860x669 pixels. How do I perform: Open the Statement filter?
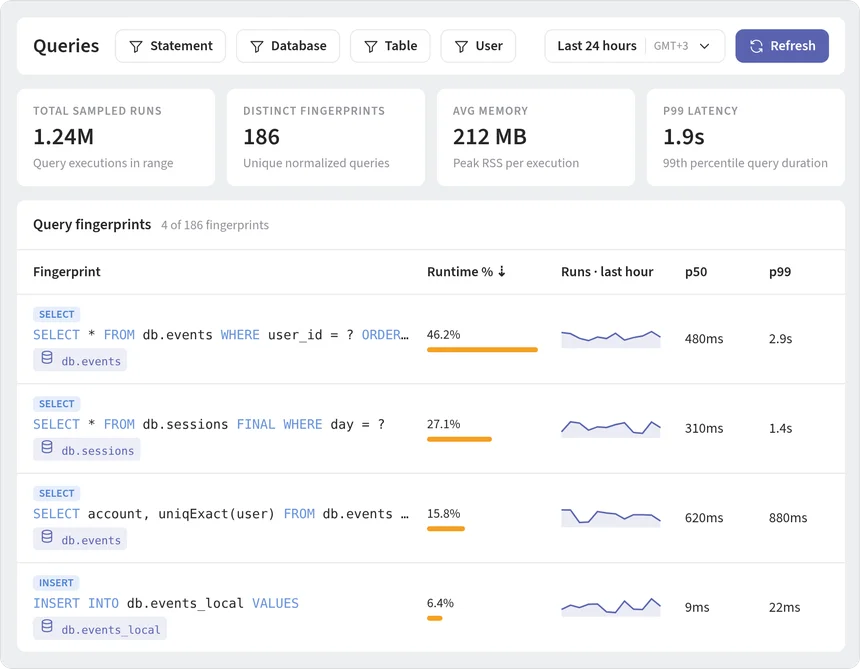pyautogui.click(x=171, y=46)
